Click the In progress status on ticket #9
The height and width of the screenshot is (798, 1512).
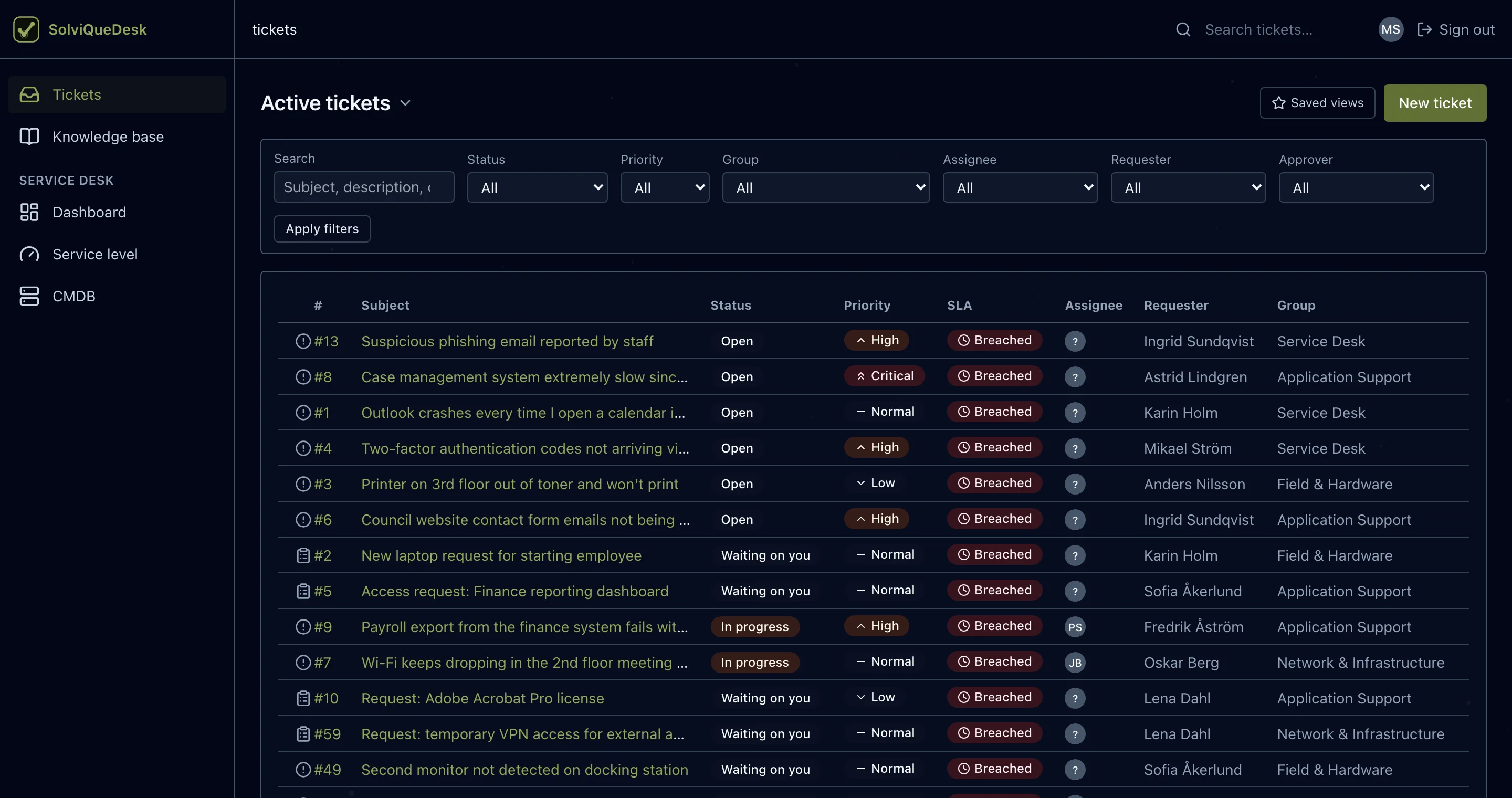755,627
